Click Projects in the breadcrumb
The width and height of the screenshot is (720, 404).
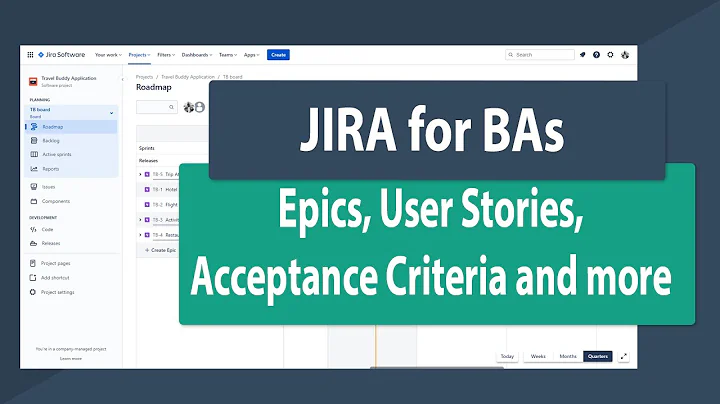(x=144, y=77)
